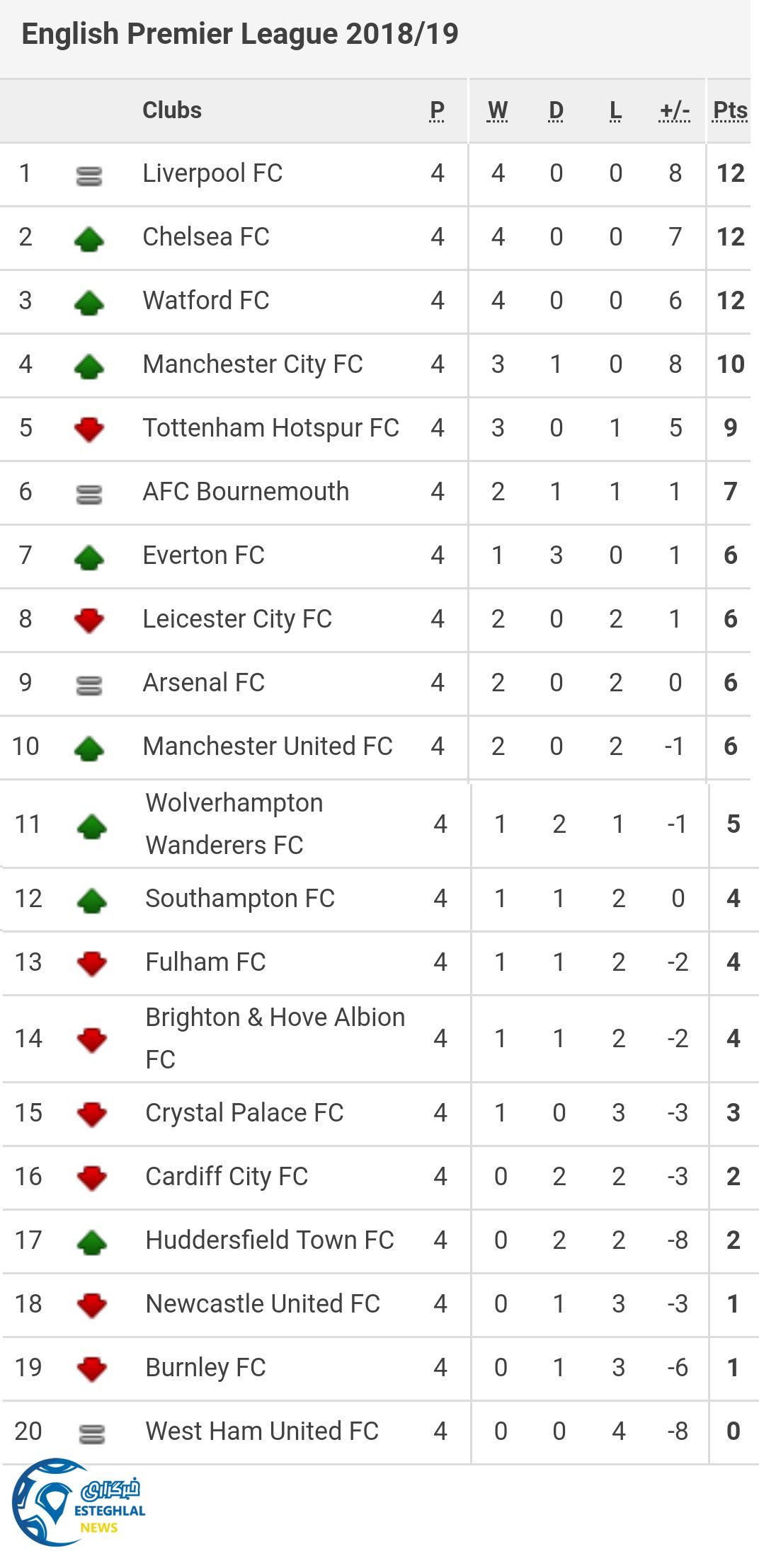Click the P played column header
This screenshot has height=1568, width=759.
[437, 110]
